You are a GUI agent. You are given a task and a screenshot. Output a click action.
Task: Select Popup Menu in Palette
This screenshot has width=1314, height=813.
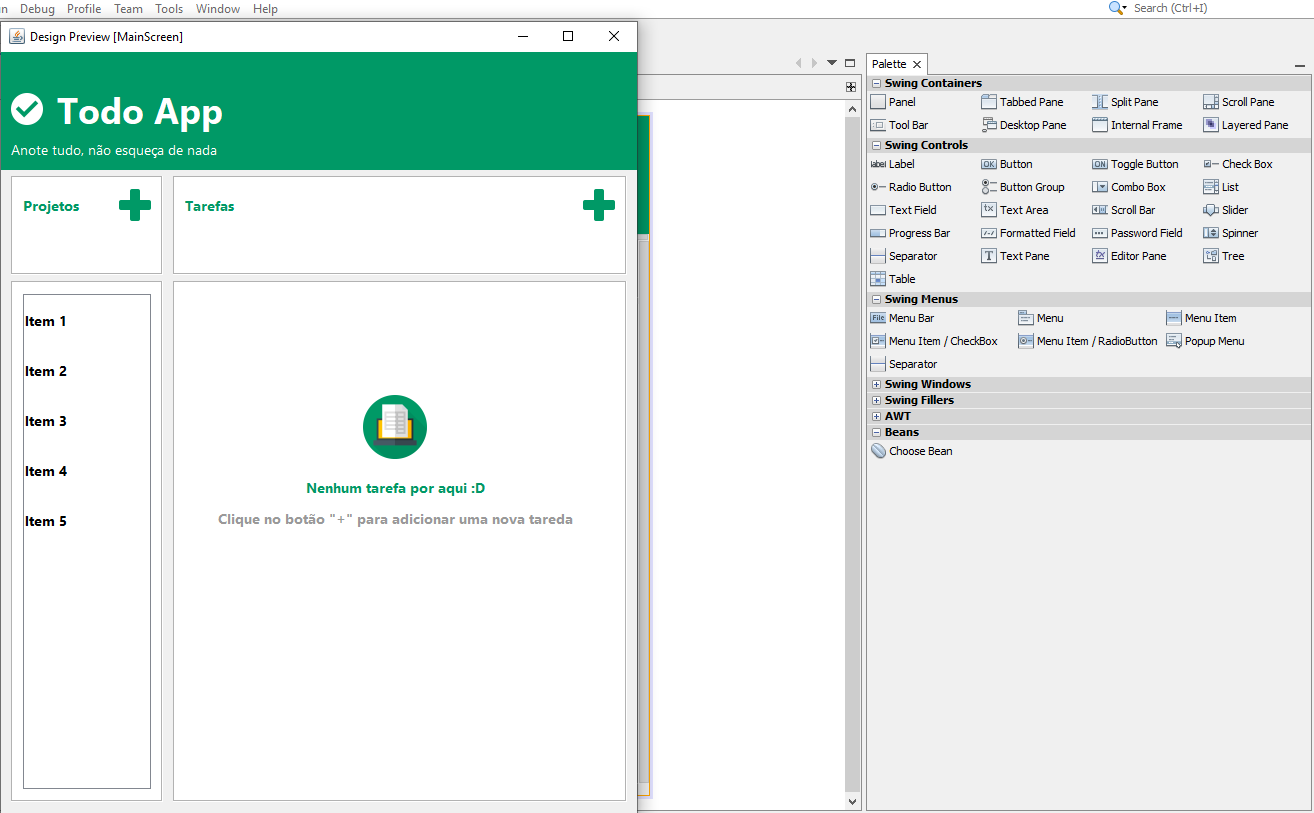click(x=1206, y=341)
